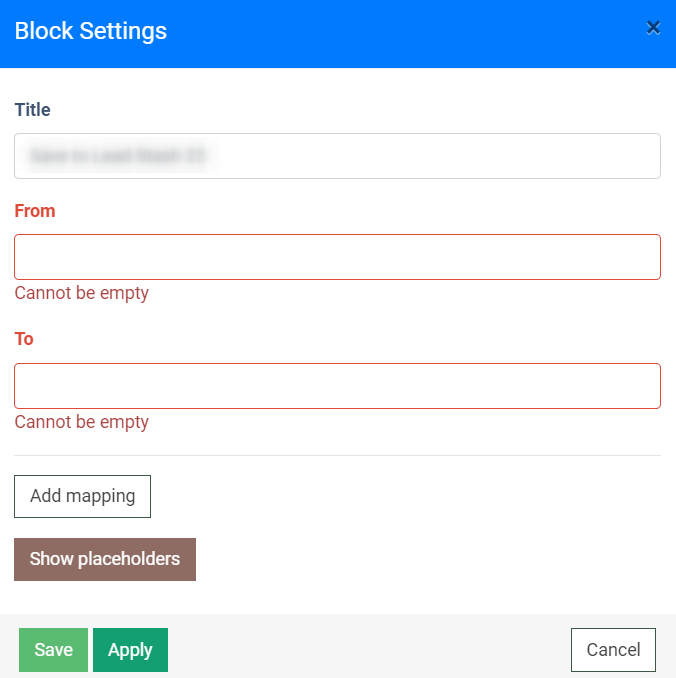Click the error message under To field
This screenshot has width=676, height=678.
[81, 422]
